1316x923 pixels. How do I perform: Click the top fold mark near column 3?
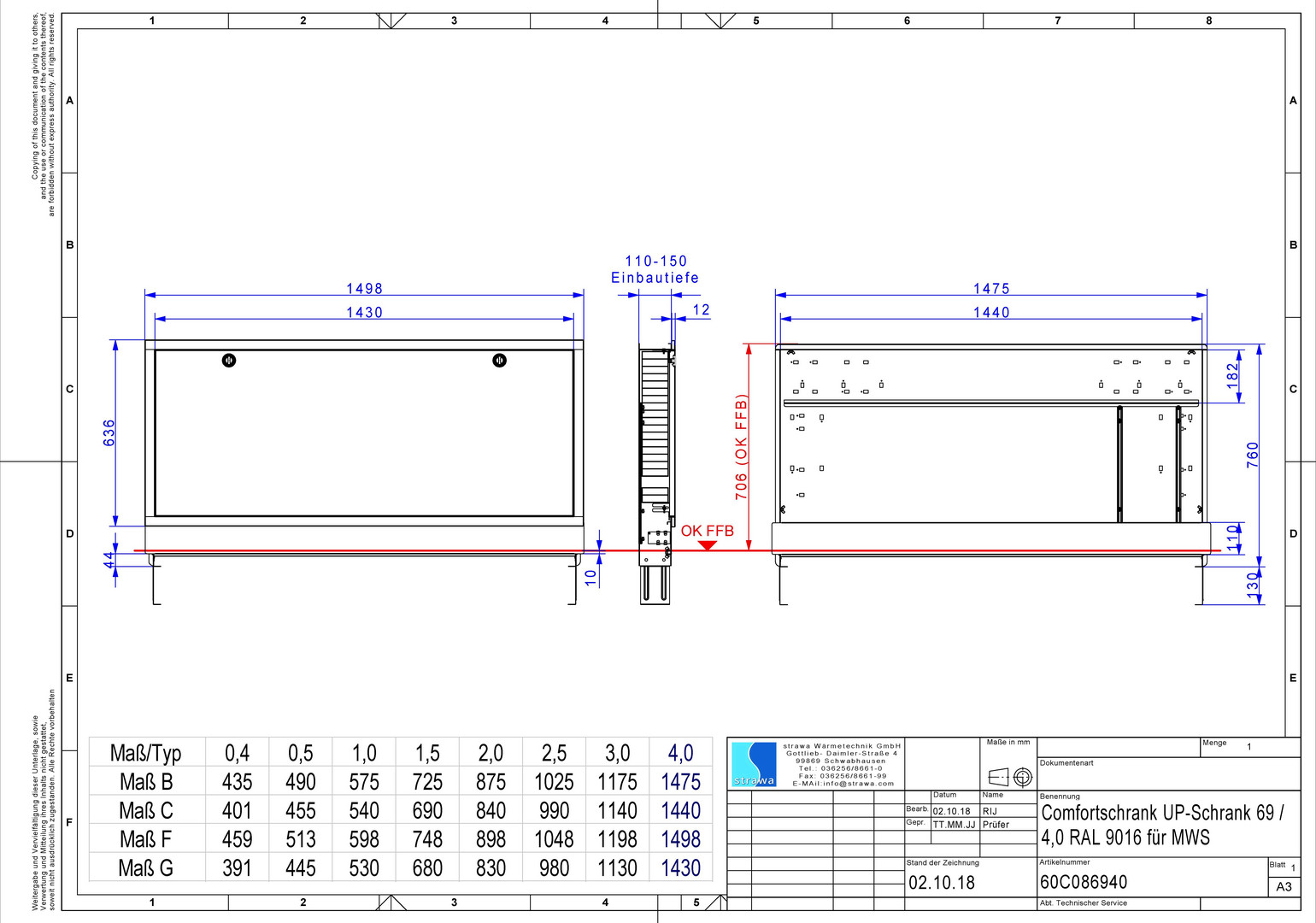click(x=391, y=21)
